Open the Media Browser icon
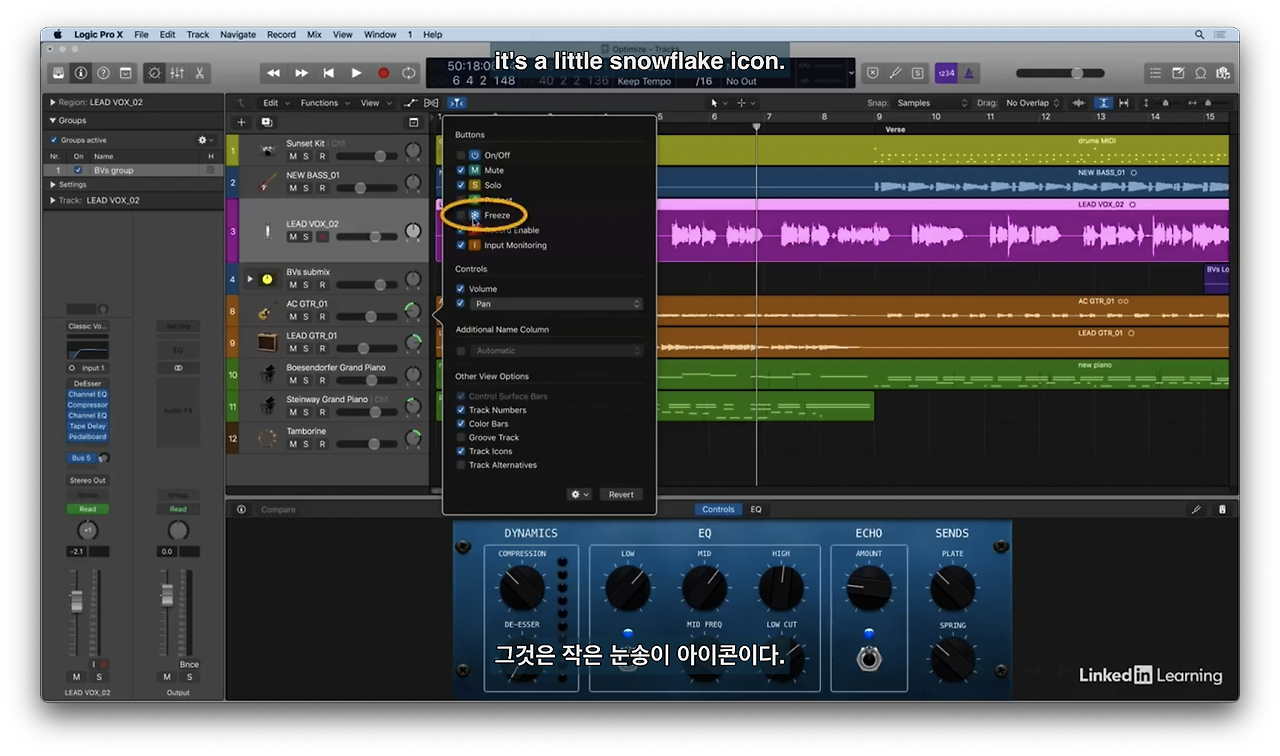The width and height of the screenshot is (1280, 756). tap(1222, 73)
